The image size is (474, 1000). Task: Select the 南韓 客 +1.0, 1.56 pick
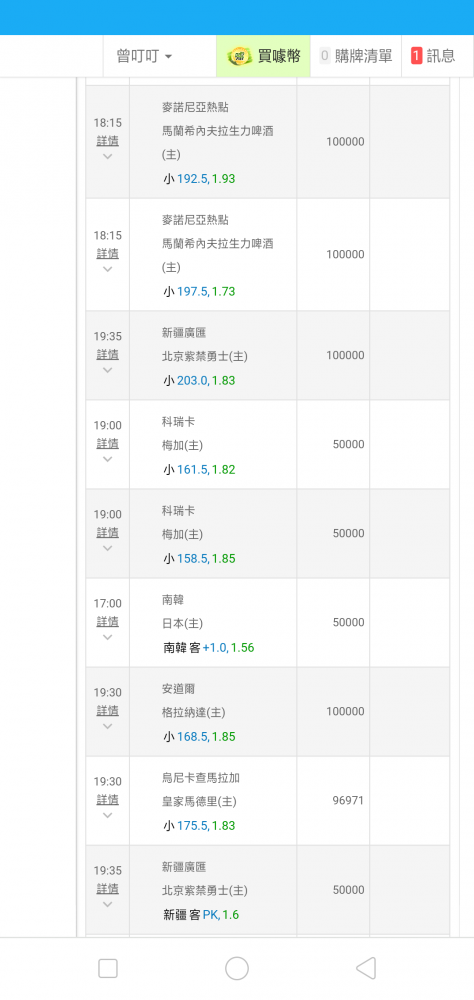(x=209, y=648)
